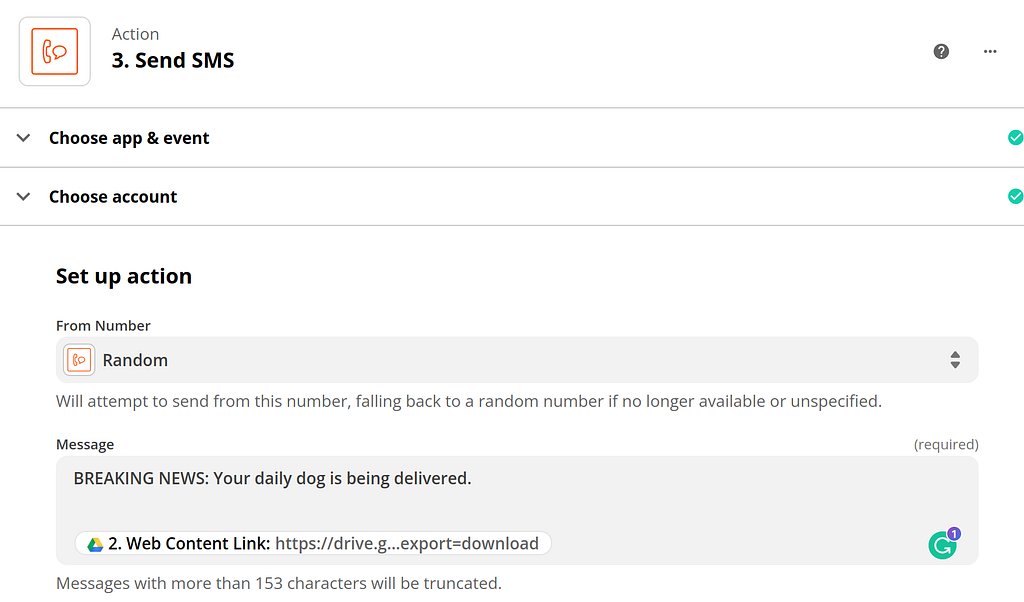Click green checkmark beside Choose app & event
Viewport: 1024px width, 602px height.
click(1015, 138)
